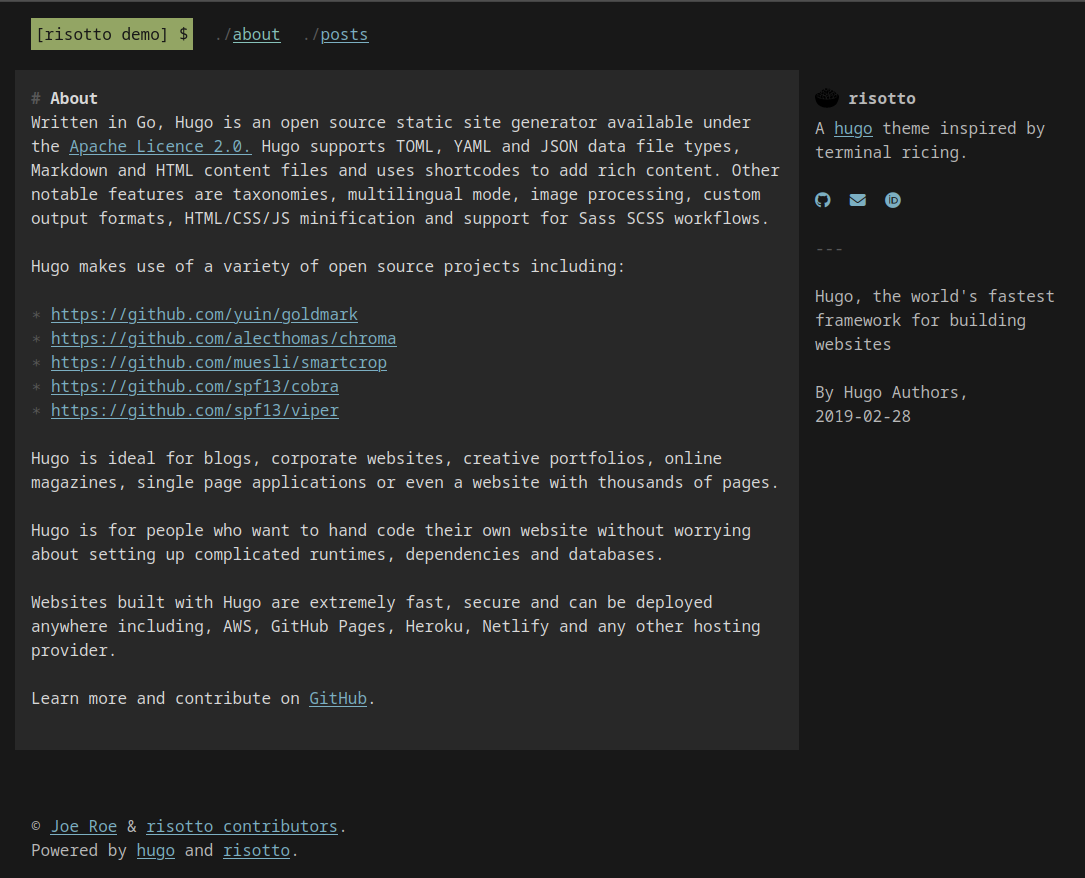Viewport: 1085px width, 878px height.
Task: Open the GitHub profile icon in sidebar
Action: 823,200
